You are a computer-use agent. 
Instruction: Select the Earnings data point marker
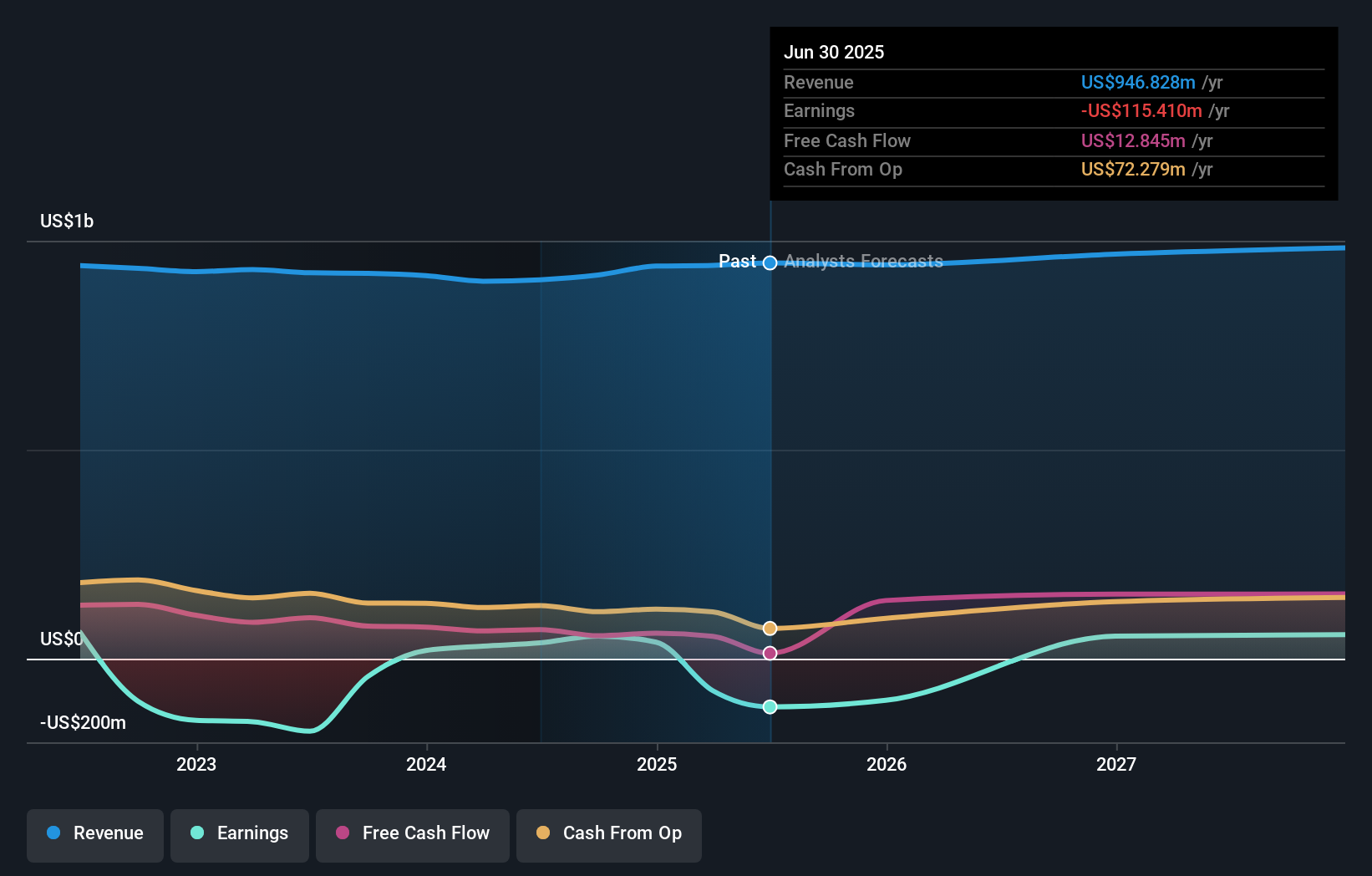click(x=770, y=707)
